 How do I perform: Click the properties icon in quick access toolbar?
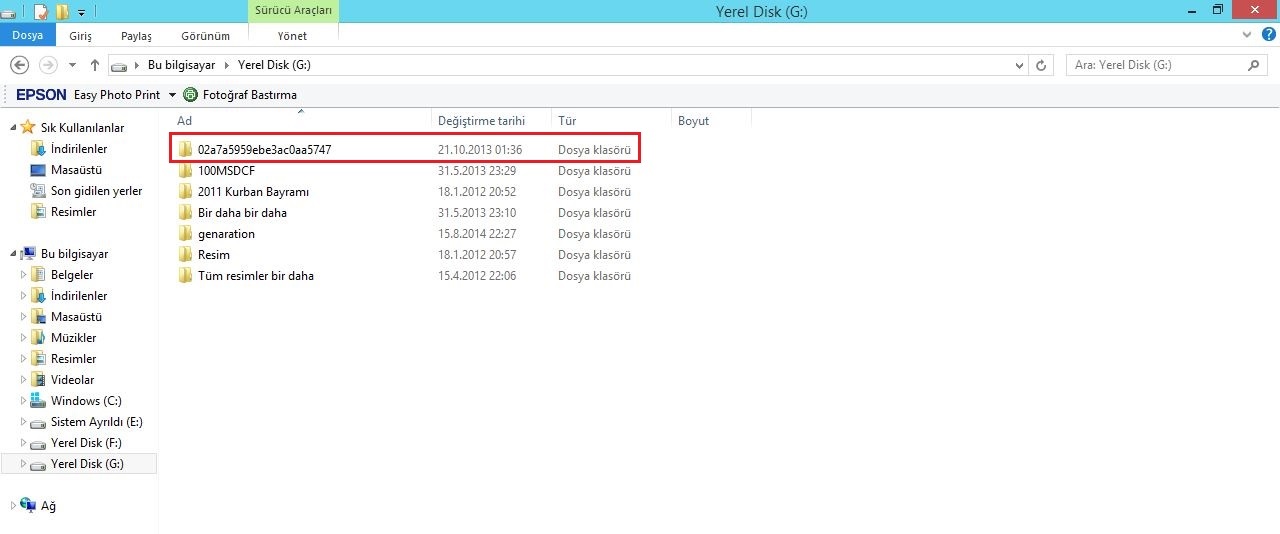[41, 12]
